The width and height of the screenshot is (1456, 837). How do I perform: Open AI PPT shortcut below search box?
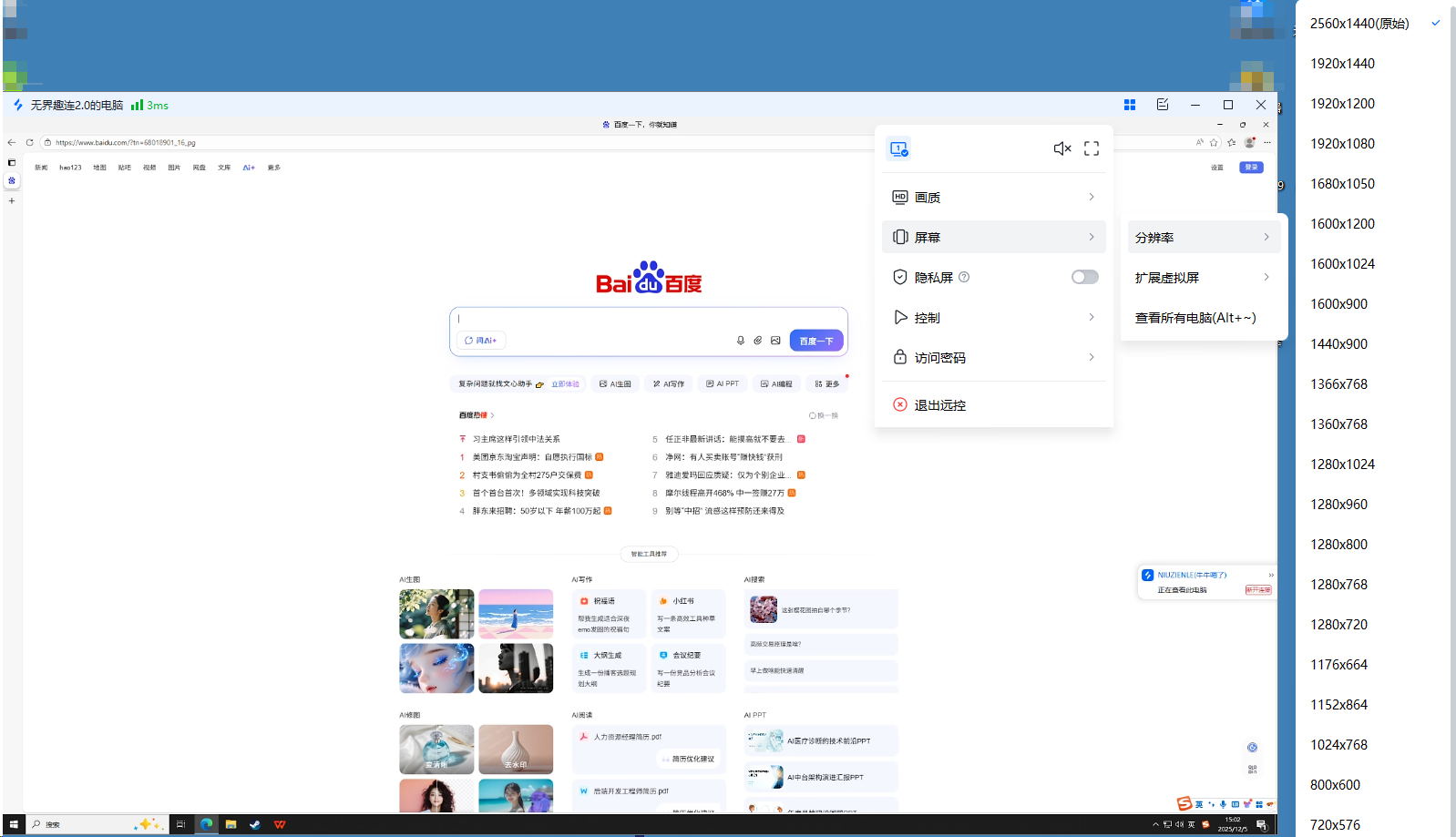pyautogui.click(x=723, y=384)
